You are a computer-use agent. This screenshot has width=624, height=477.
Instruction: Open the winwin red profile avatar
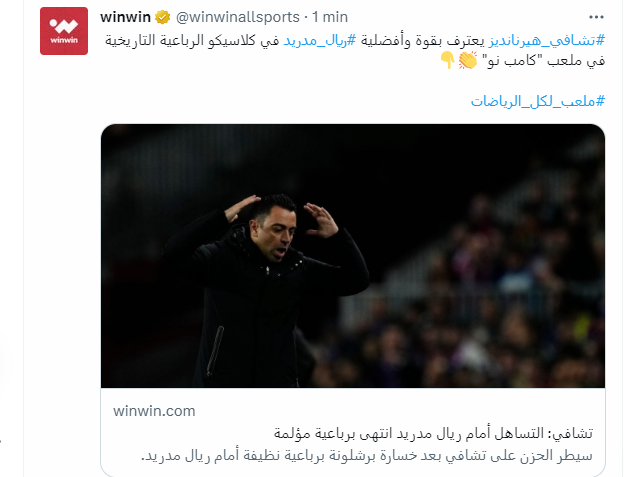pos(64,31)
